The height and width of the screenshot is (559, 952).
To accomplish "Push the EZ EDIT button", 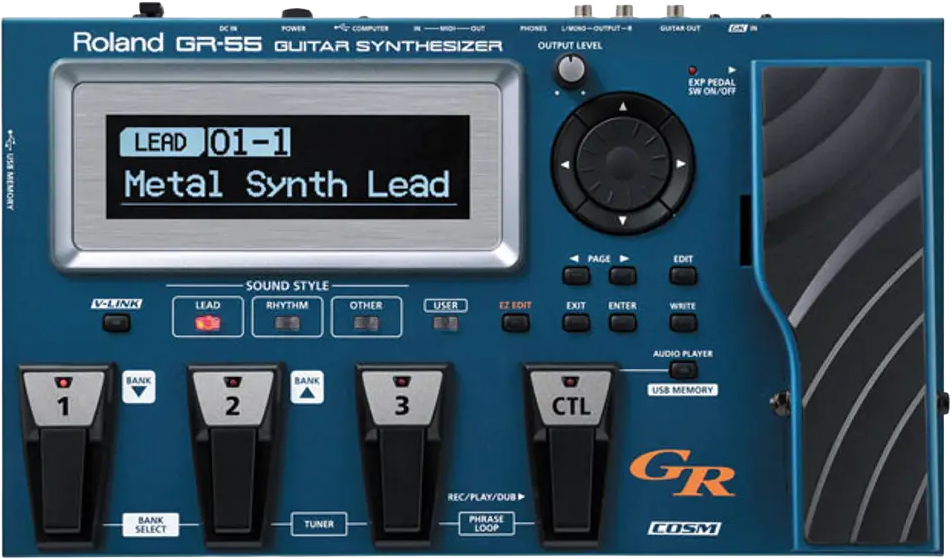I will 515,323.
